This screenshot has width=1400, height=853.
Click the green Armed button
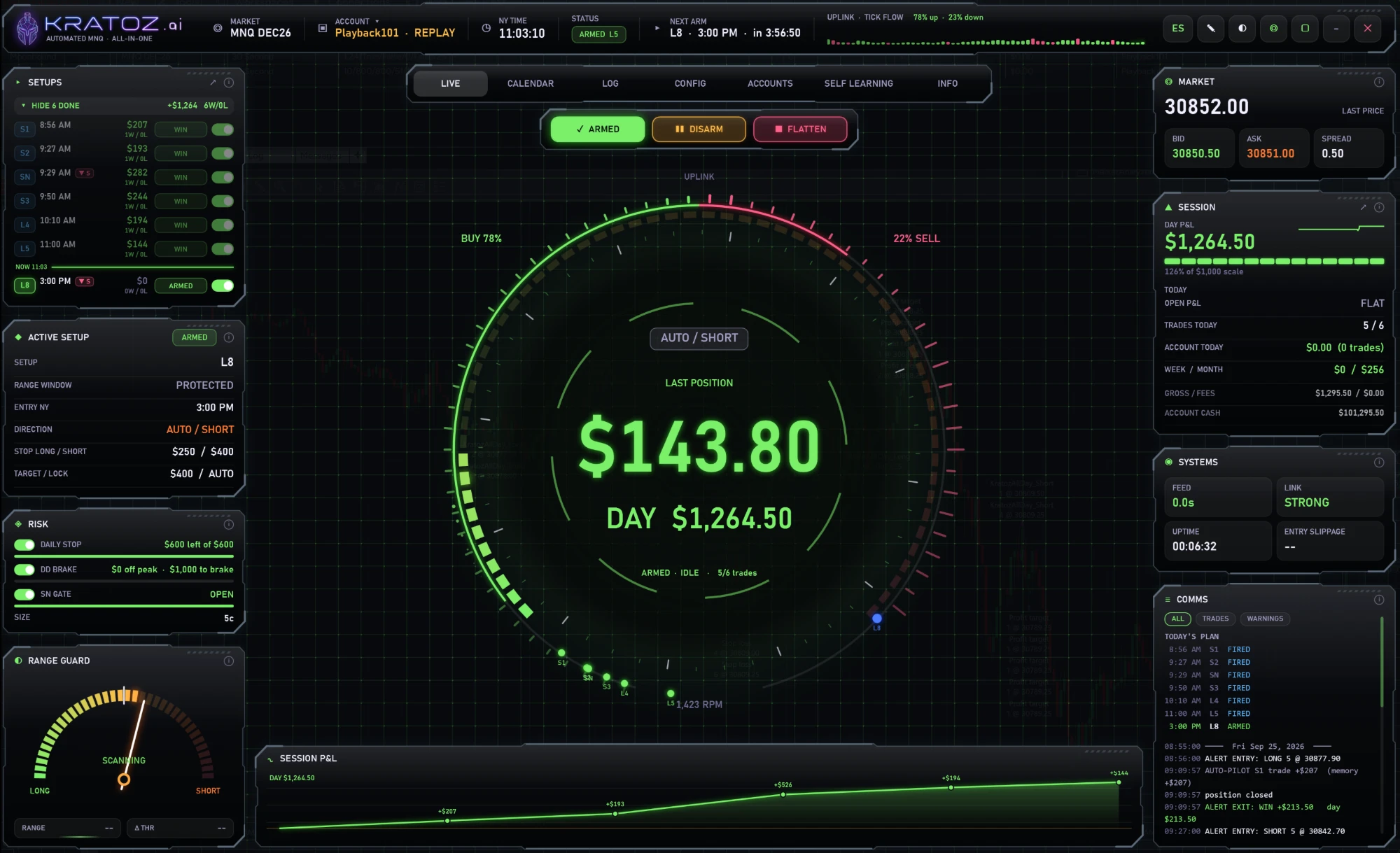coord(598,129)
